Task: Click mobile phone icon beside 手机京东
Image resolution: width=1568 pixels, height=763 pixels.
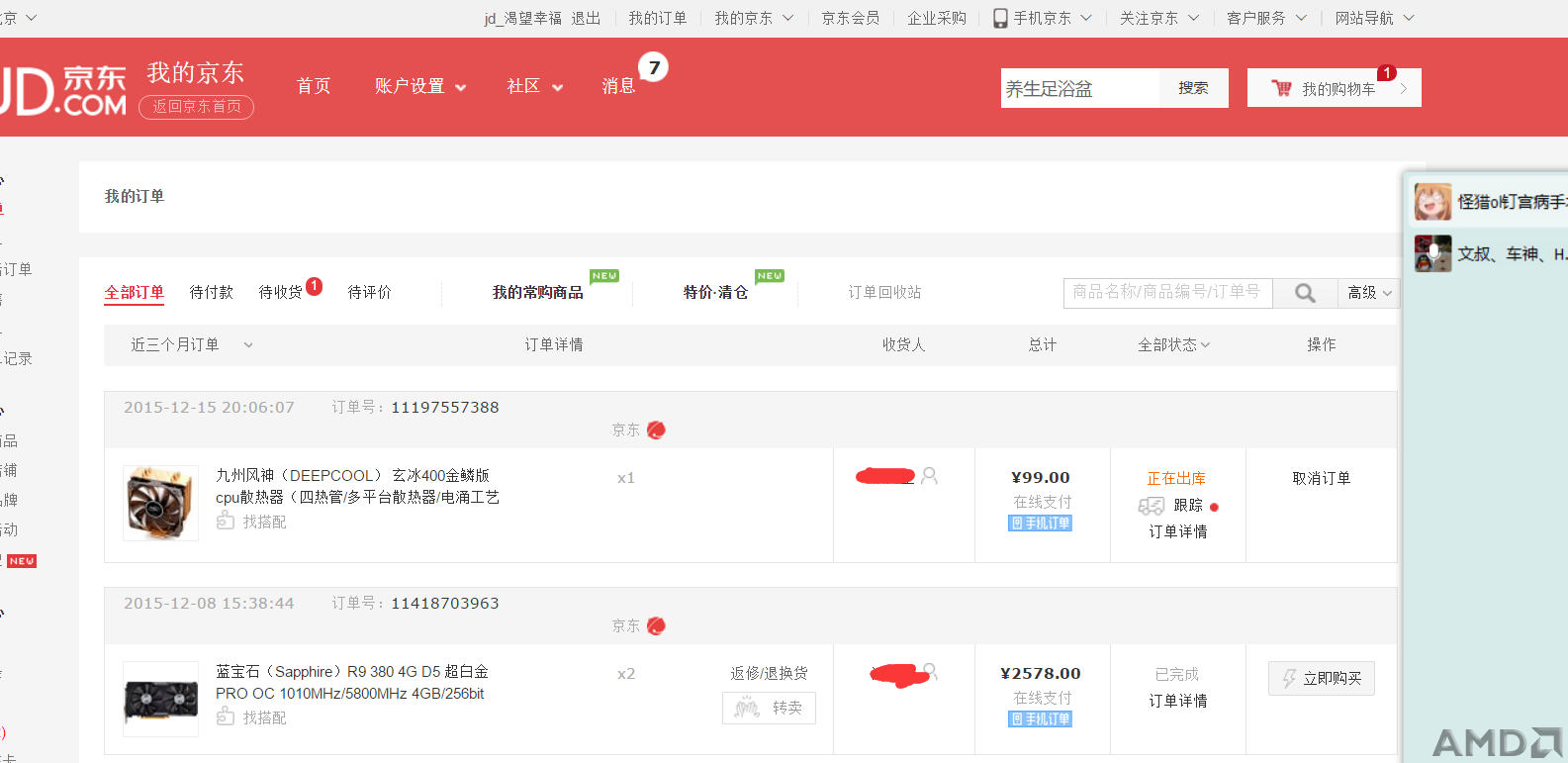Action: click(x=1000, y=18)
